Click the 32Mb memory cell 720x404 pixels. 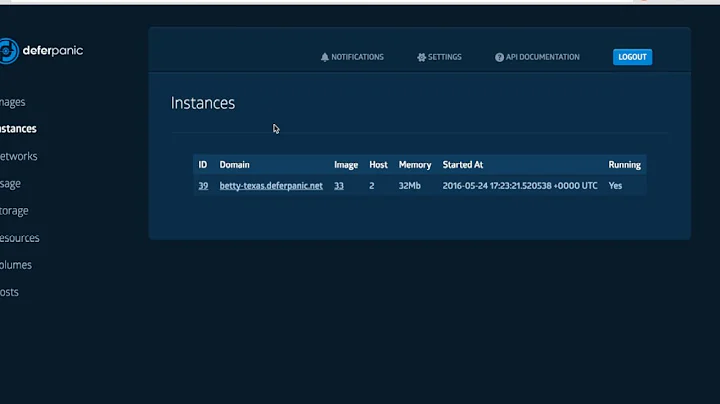(x=409, y=185)
